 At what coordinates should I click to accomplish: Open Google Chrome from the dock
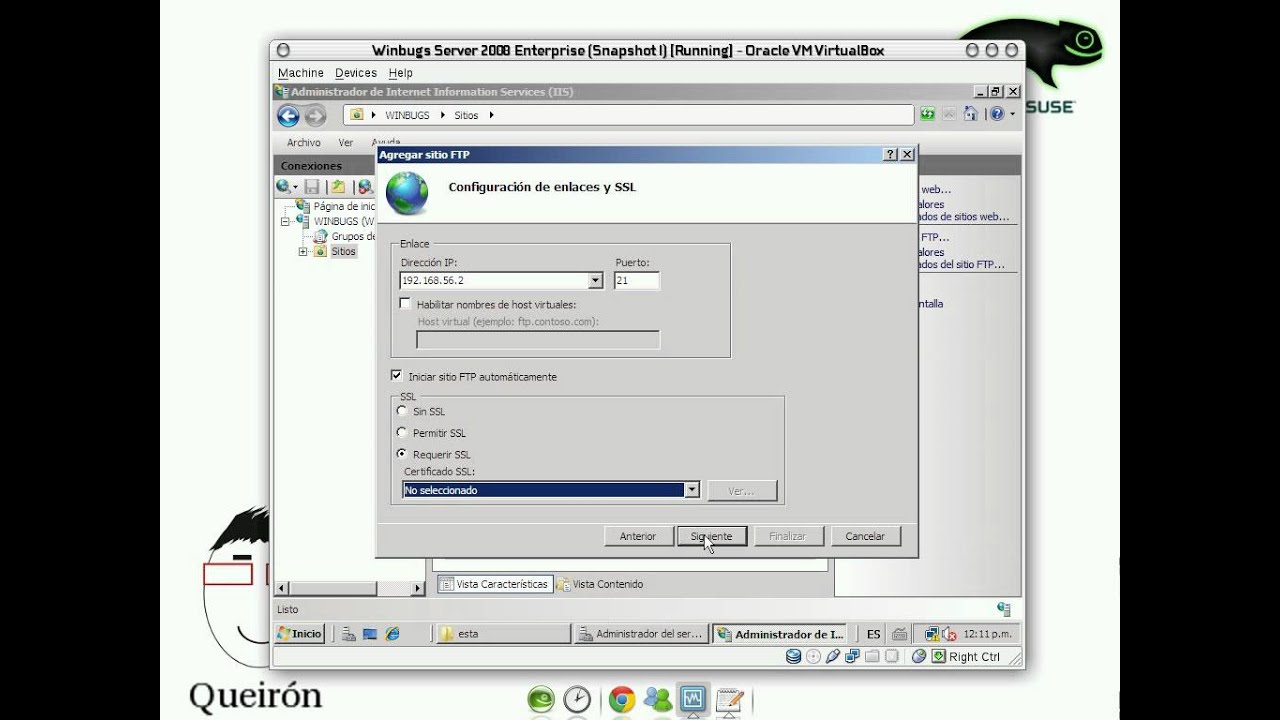[x=621, y=699]
